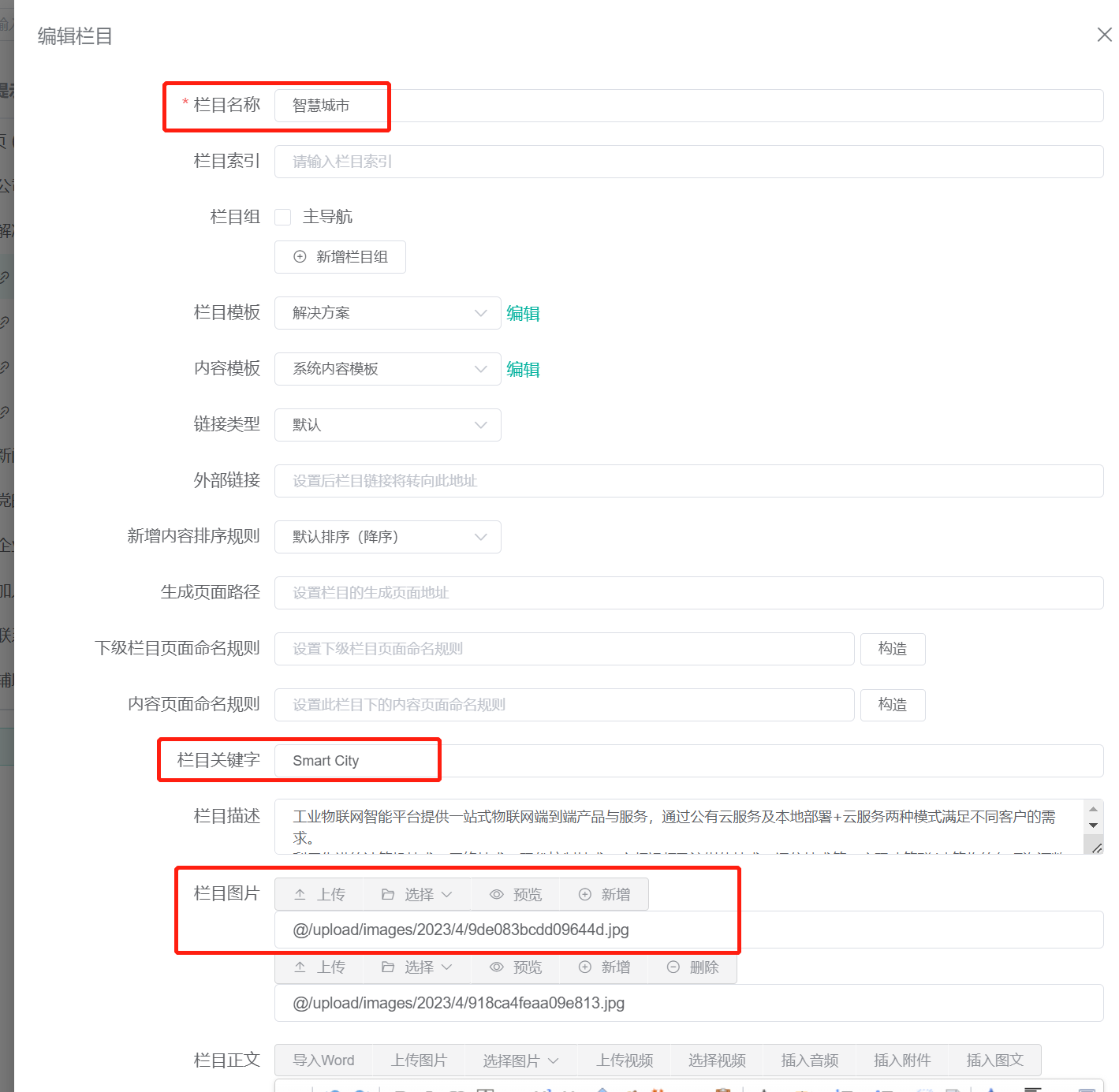Switch to 导入Word in the content toolbar
Viewport: 1119px width, 1092px height.
coord(323,1060)
